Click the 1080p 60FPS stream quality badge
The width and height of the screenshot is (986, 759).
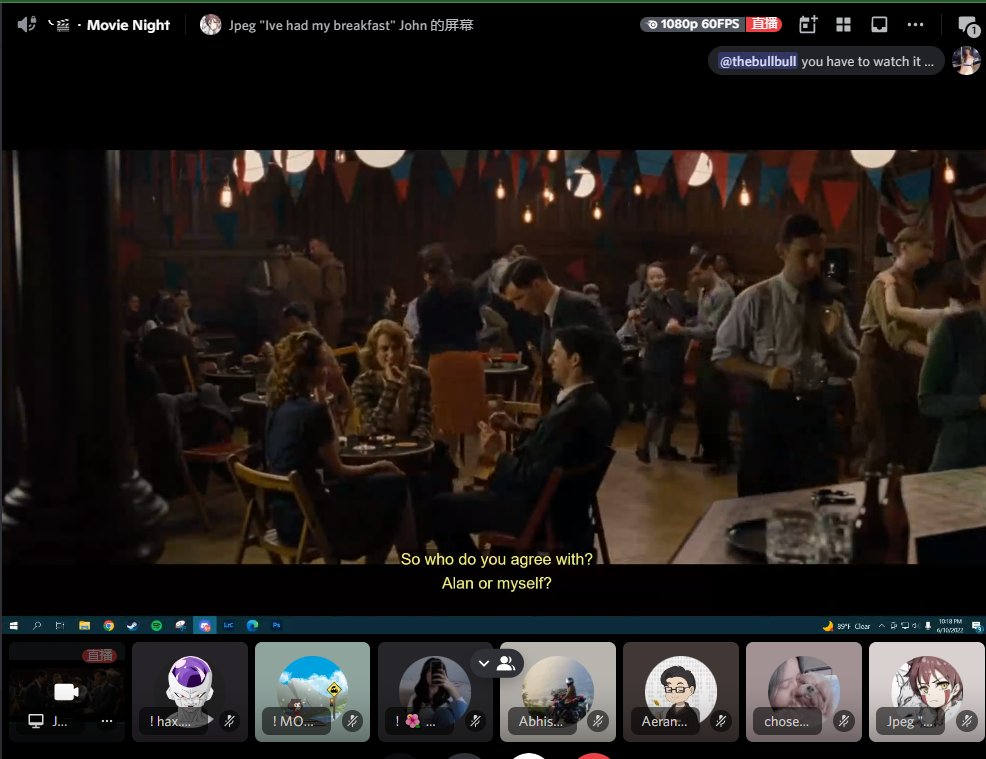pyautogui.click(x=693, y=24)
